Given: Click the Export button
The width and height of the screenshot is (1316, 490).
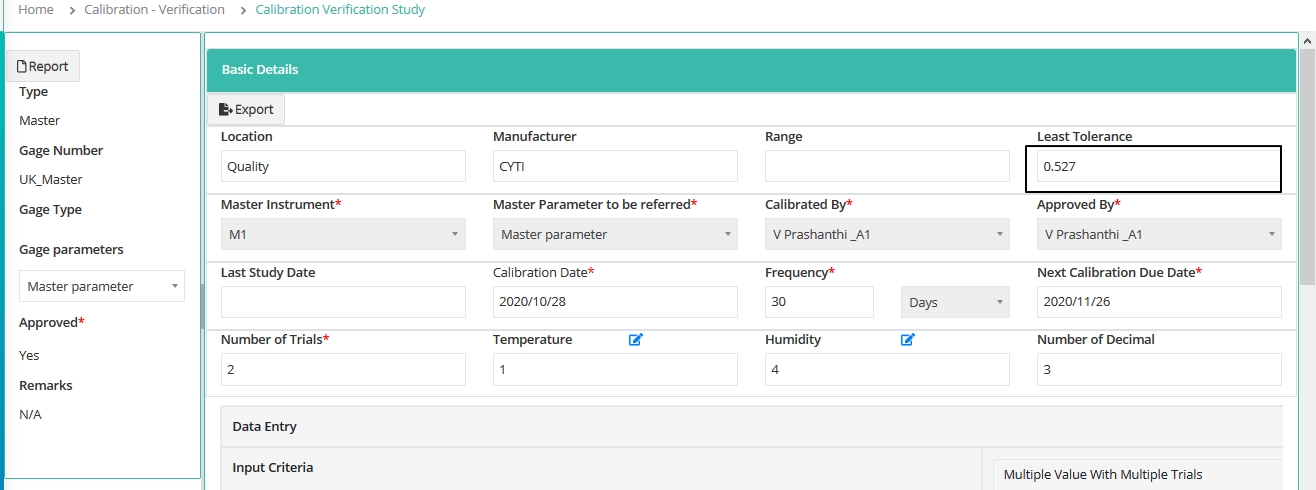Looking at the screenshot, I should pyautogui.click(x=246, y=110).
